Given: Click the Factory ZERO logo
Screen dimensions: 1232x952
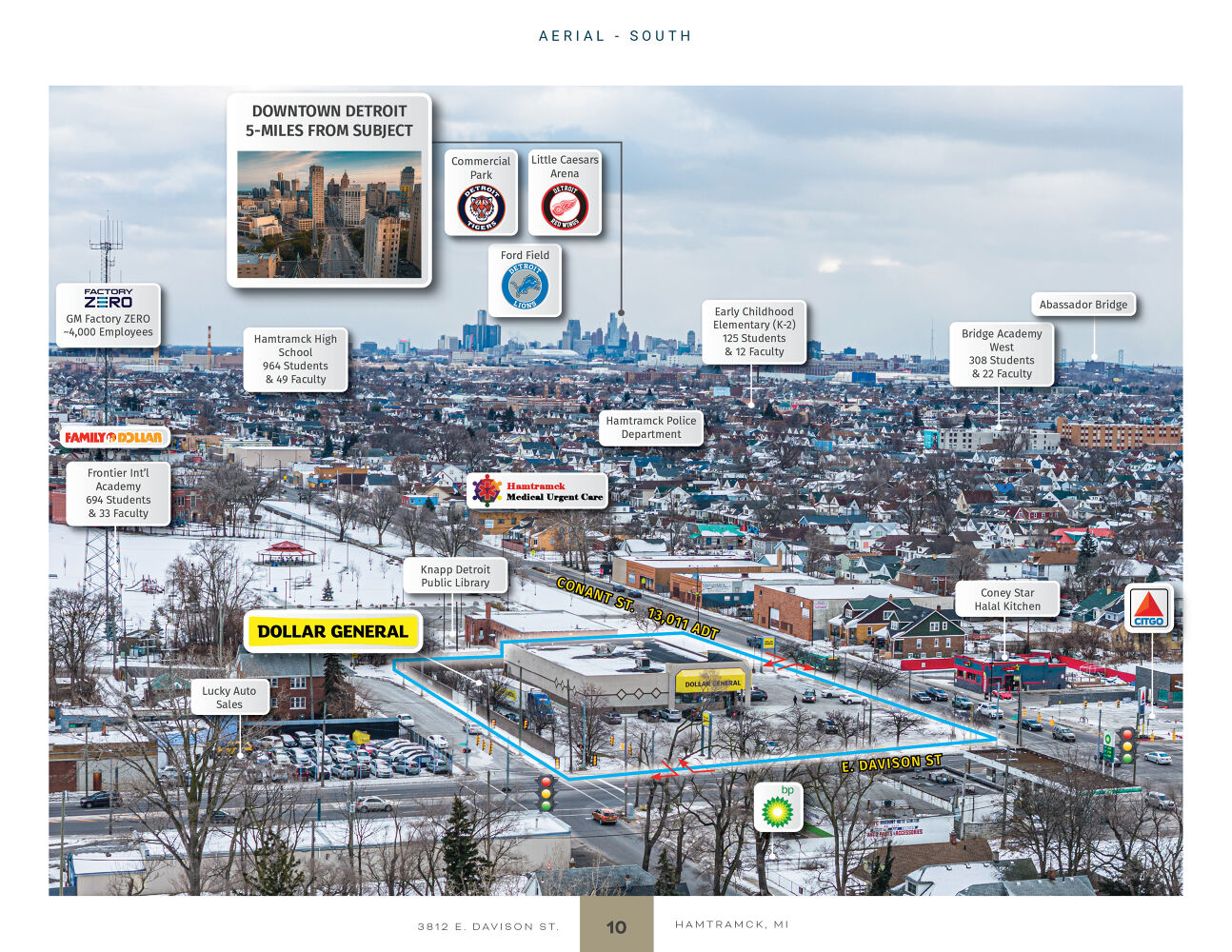Looking at the screenshot, I should pyautogui.click(x=109, y=298).
